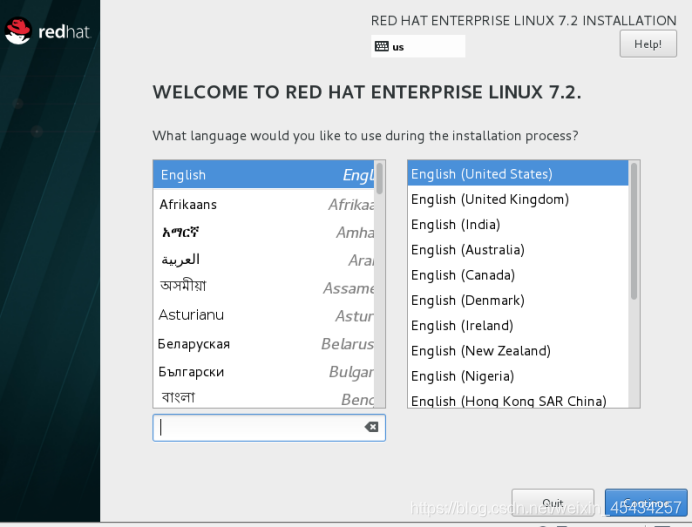This screenshot has height=527, width=692.
Task: Choose English (Canada) locale
Action: (x=518, y=275)
